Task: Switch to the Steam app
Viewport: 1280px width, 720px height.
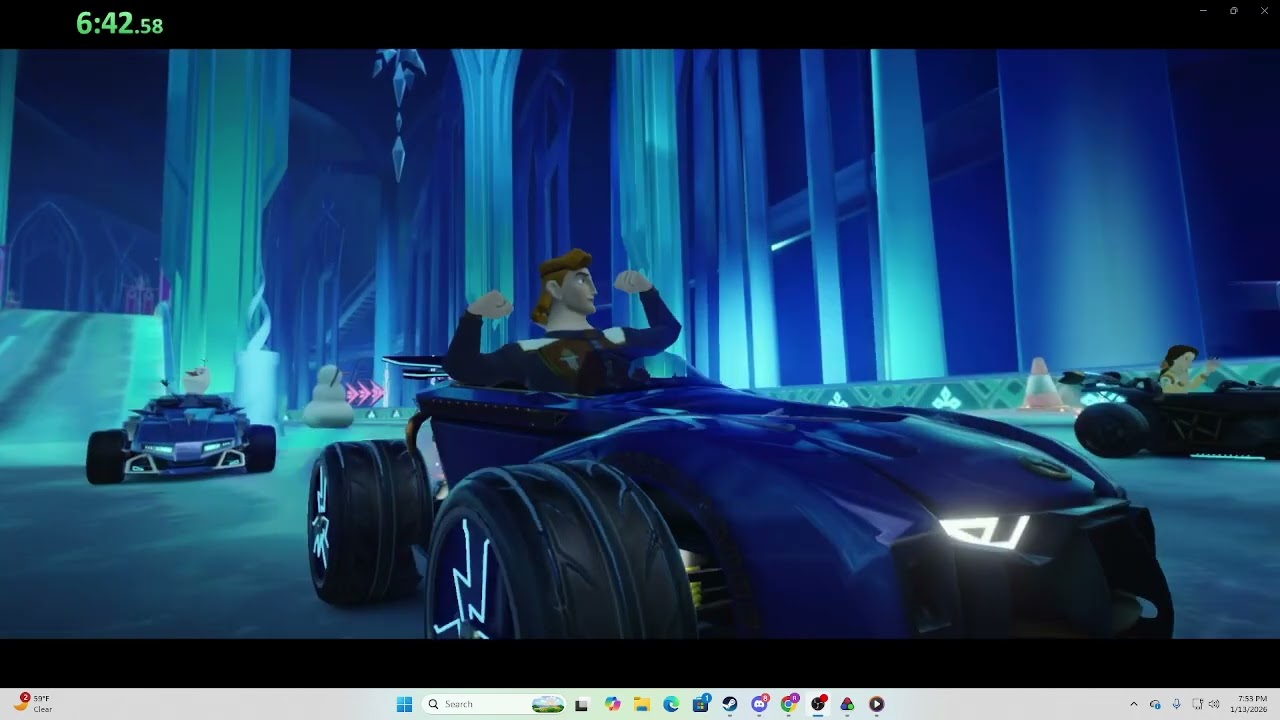Action: pos(730,704)
